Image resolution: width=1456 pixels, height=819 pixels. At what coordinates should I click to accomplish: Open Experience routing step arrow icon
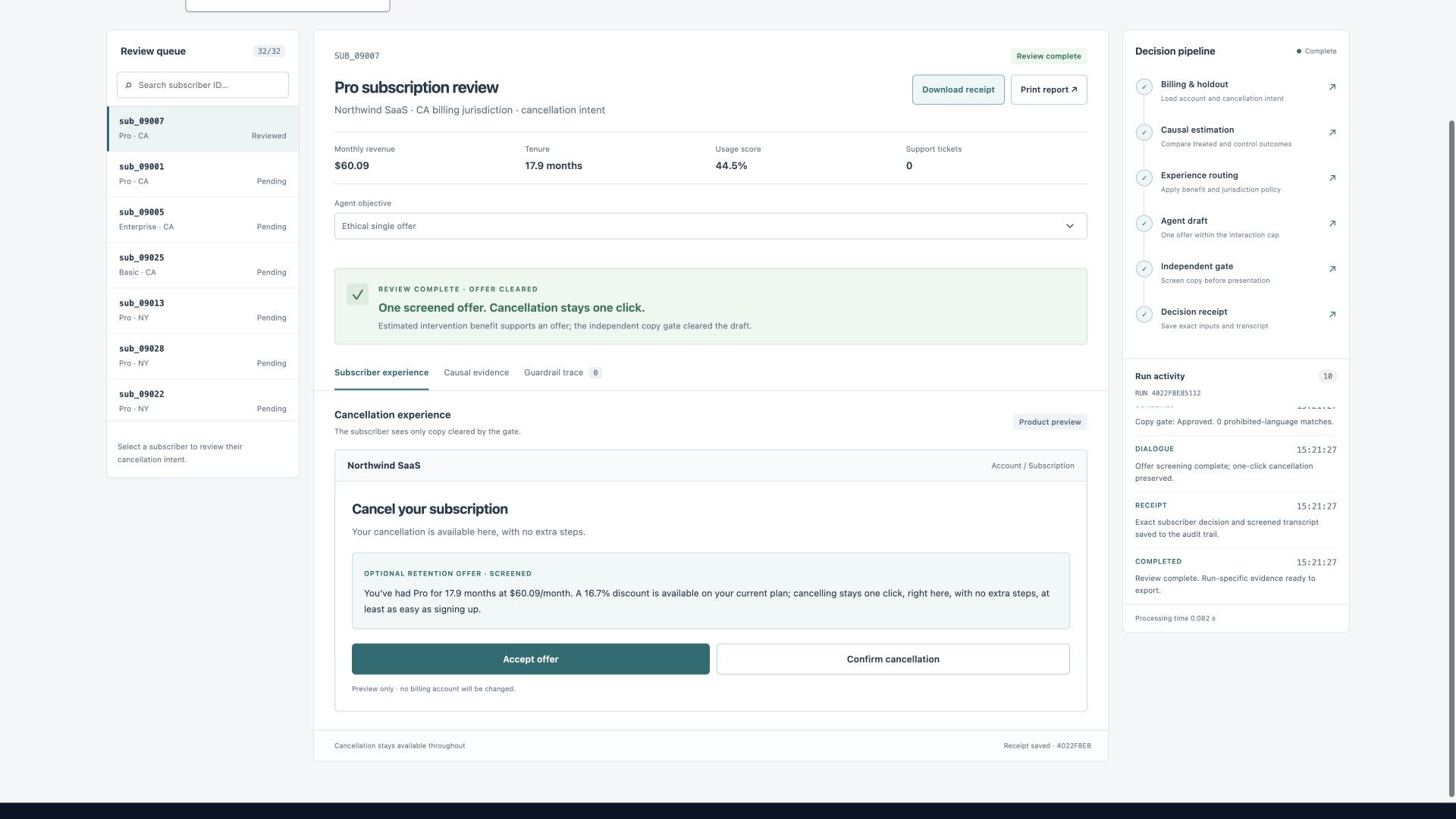click(1332, 178)
